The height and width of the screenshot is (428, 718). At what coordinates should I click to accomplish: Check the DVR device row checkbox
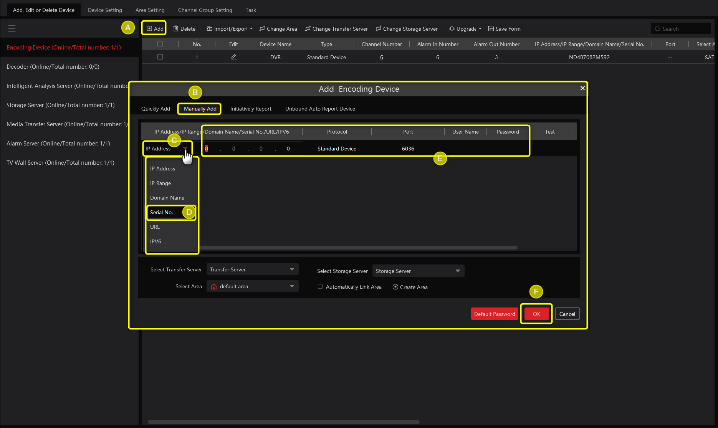pos(160,57)
